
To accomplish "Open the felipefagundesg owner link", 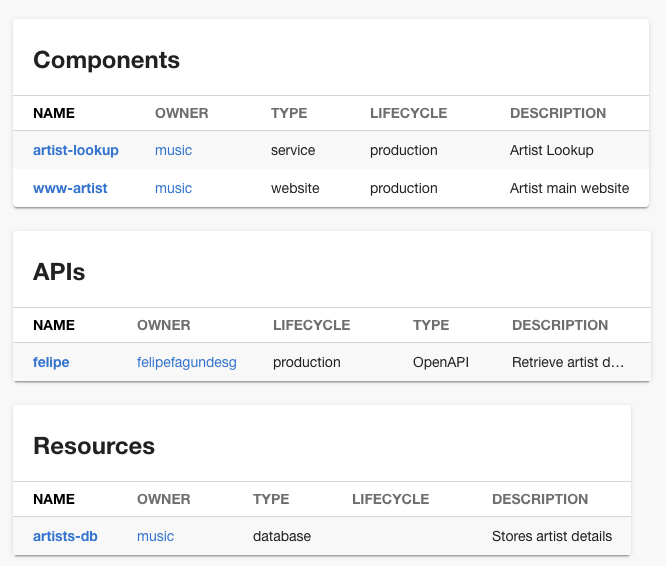I will (186, 362).
